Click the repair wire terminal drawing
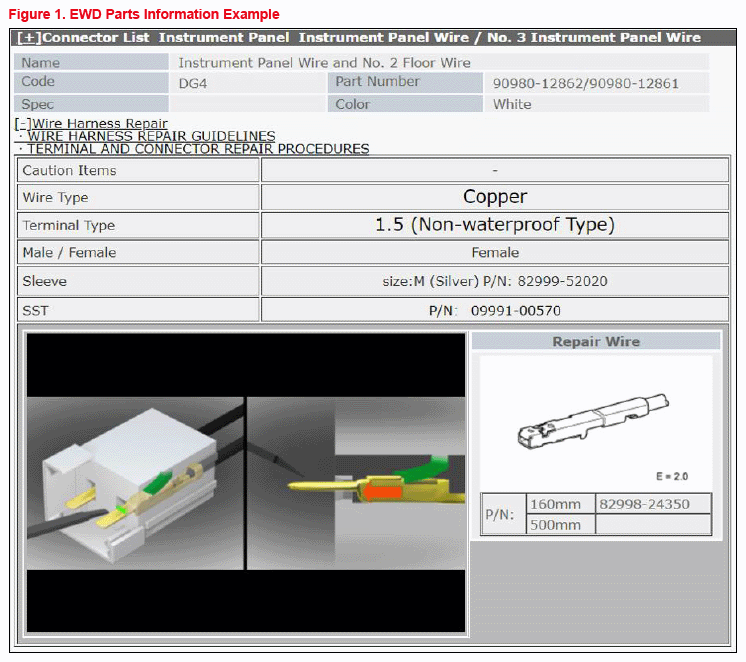The height and width of the screenshot is (662, 746). point(593,421)
